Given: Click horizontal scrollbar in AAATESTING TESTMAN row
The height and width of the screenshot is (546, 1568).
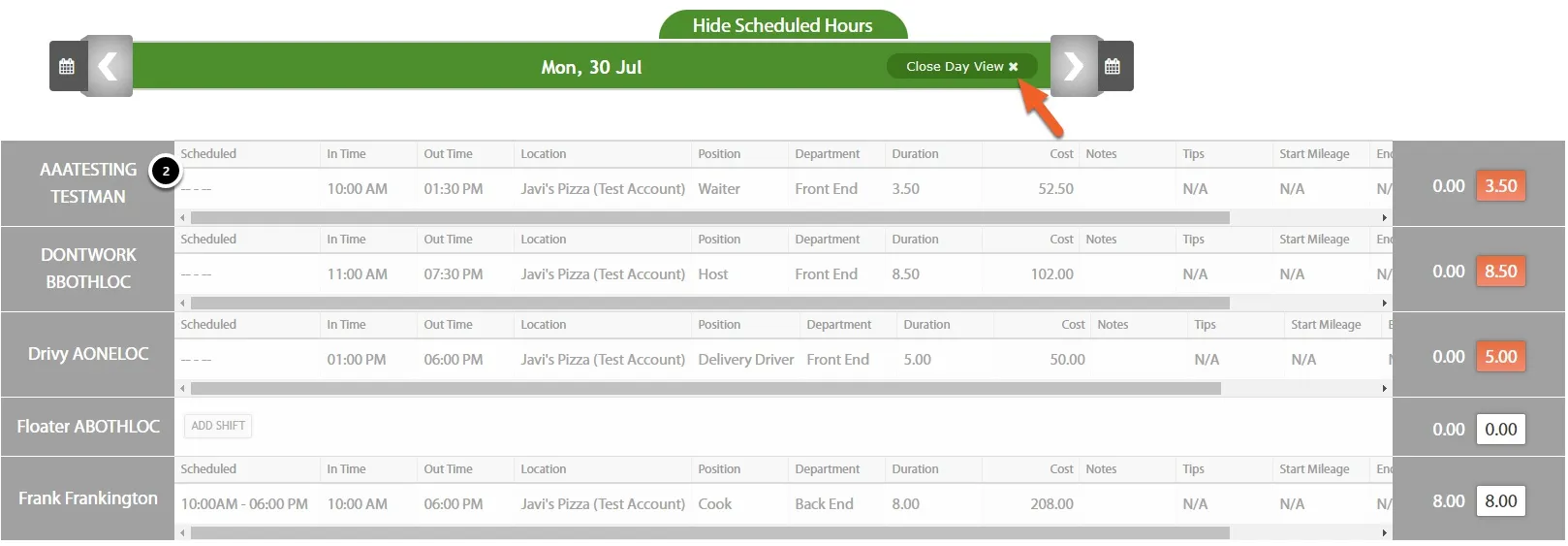Looking at the screenshot, I should (x=710, y=218).
